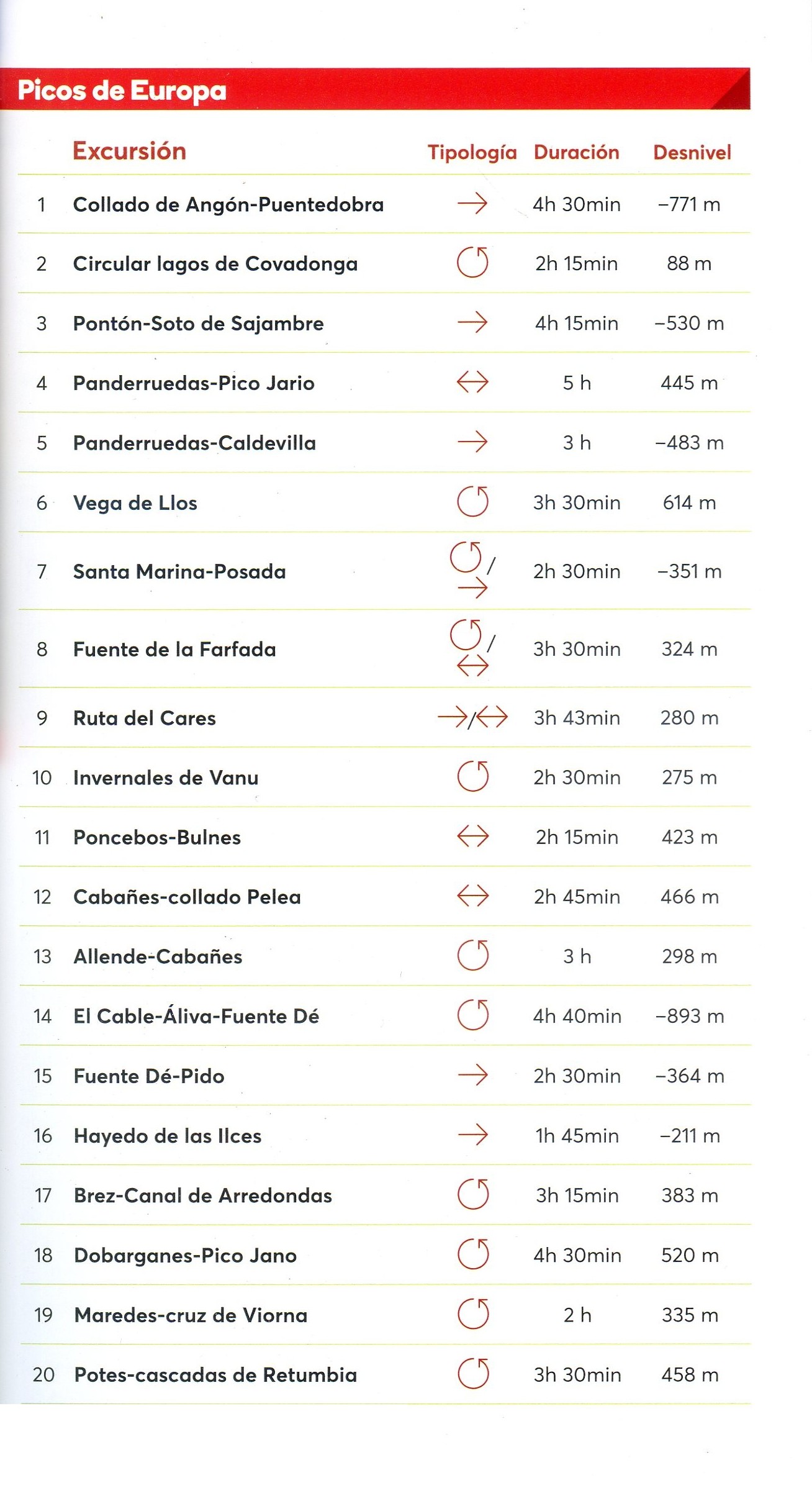
Task: Click the circular route icon for Vega de Llos
Action: (x=472, y=502)
